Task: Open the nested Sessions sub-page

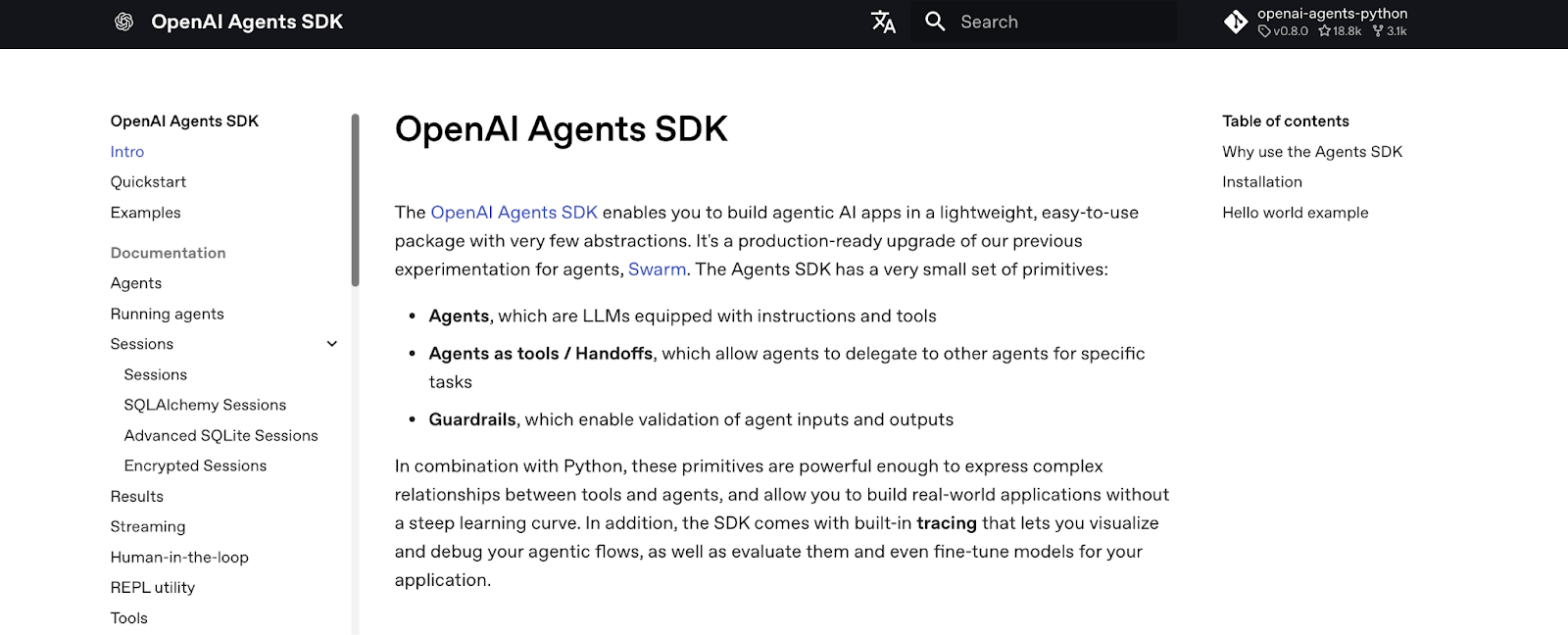Action: (156, 374)
